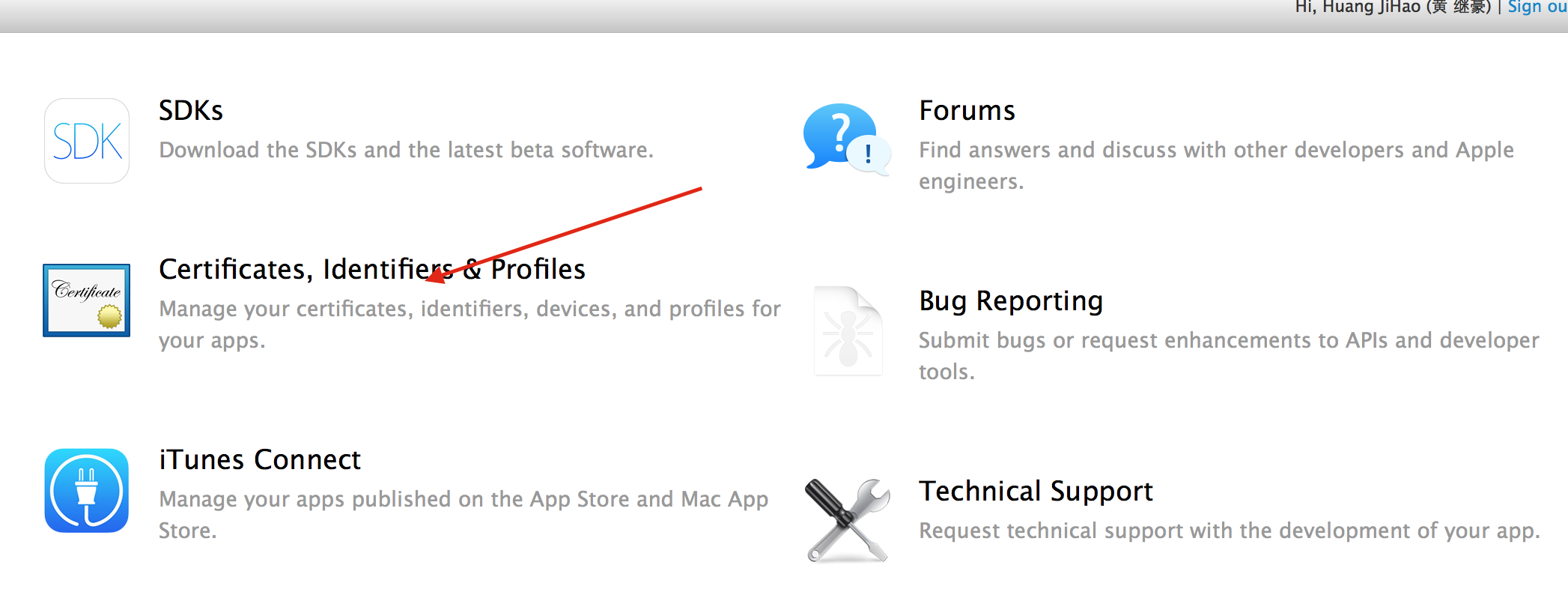
Task: Click 'Download the SDKs and the latest beta software.'
Action: [406, 150]
